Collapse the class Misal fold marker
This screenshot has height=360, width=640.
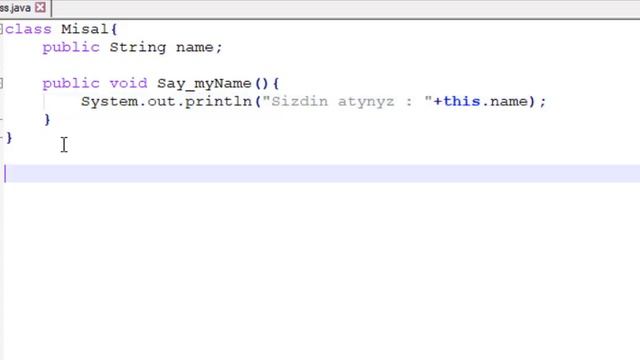tap(1, 29)
